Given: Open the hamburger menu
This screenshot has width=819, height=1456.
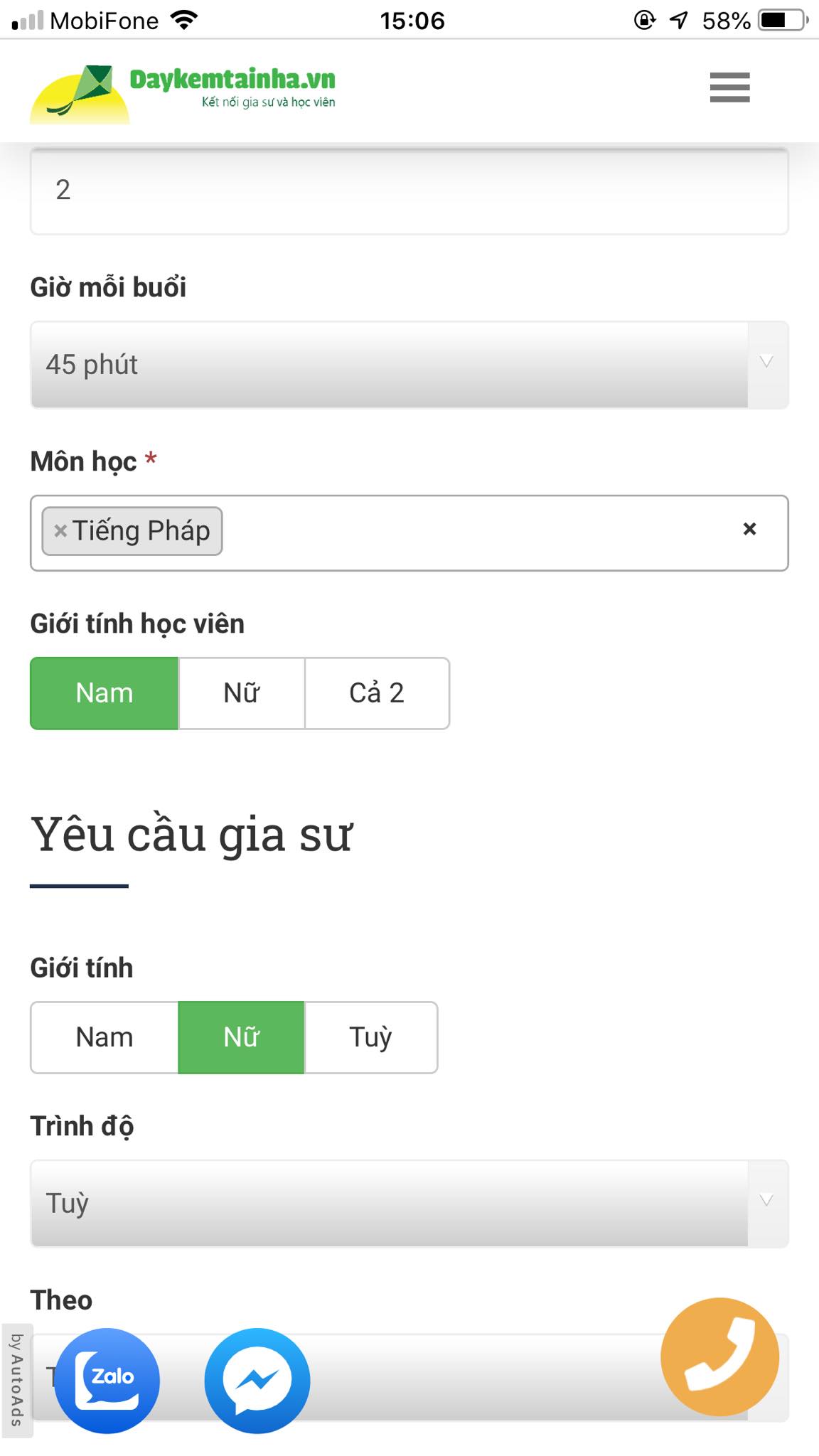Looking at the screenshot, I should 729,87.
